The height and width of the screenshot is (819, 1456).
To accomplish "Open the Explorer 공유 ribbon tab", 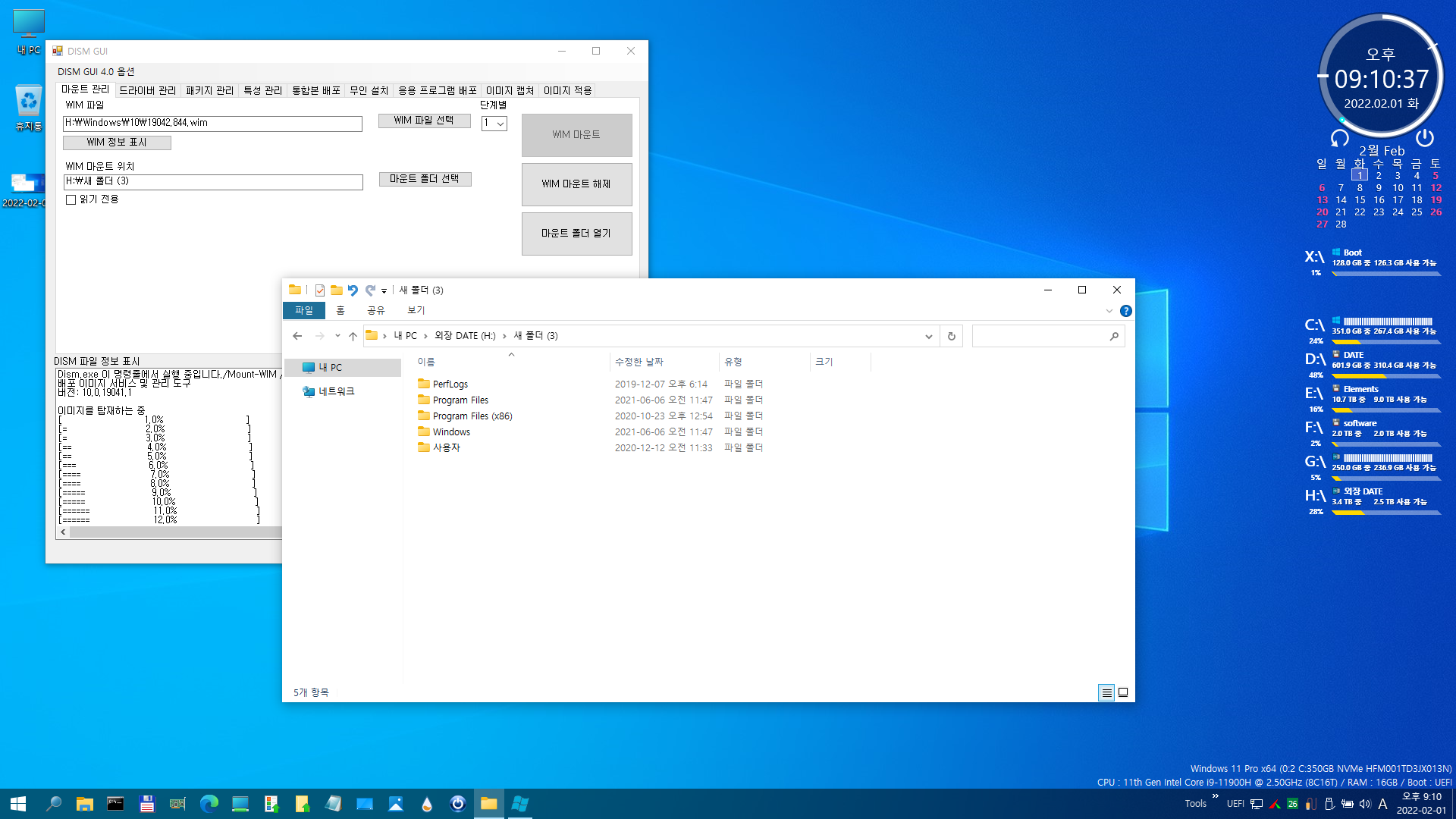I will (376, 311).
